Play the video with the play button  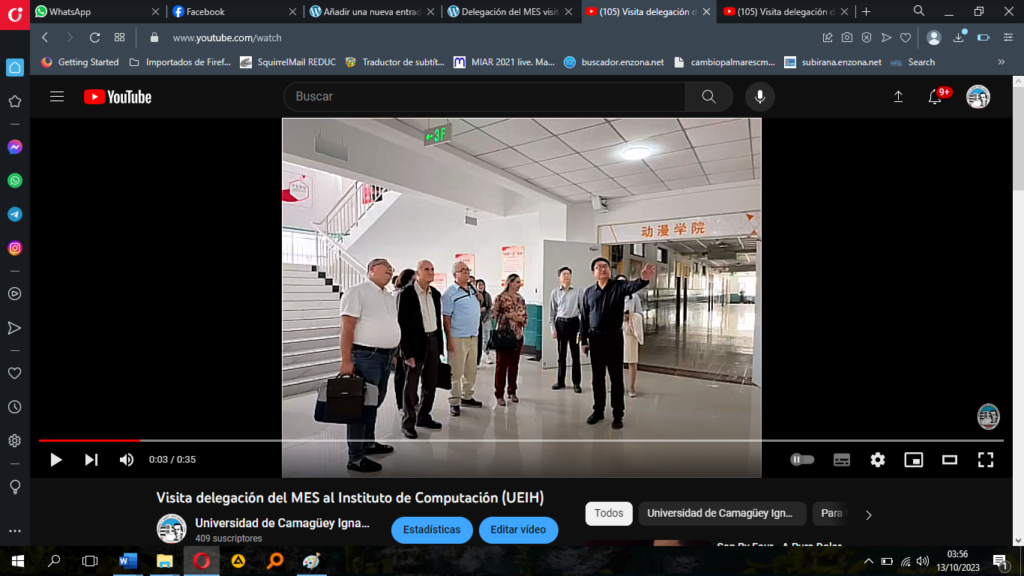56,460
